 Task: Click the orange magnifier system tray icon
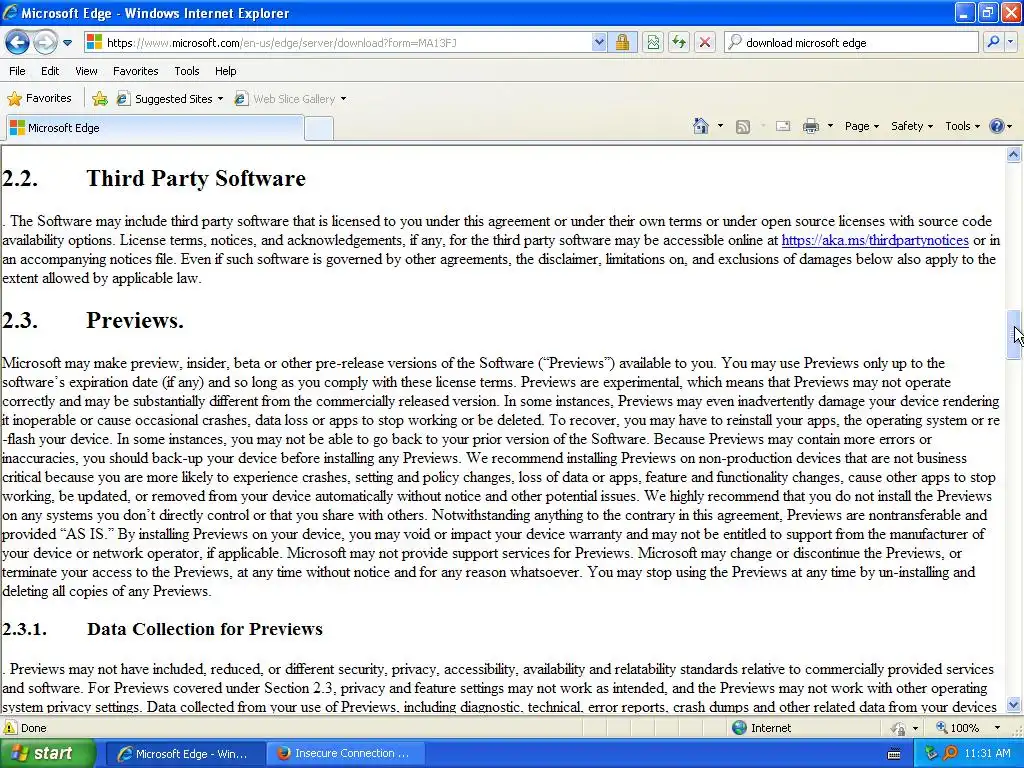[950, 754]
